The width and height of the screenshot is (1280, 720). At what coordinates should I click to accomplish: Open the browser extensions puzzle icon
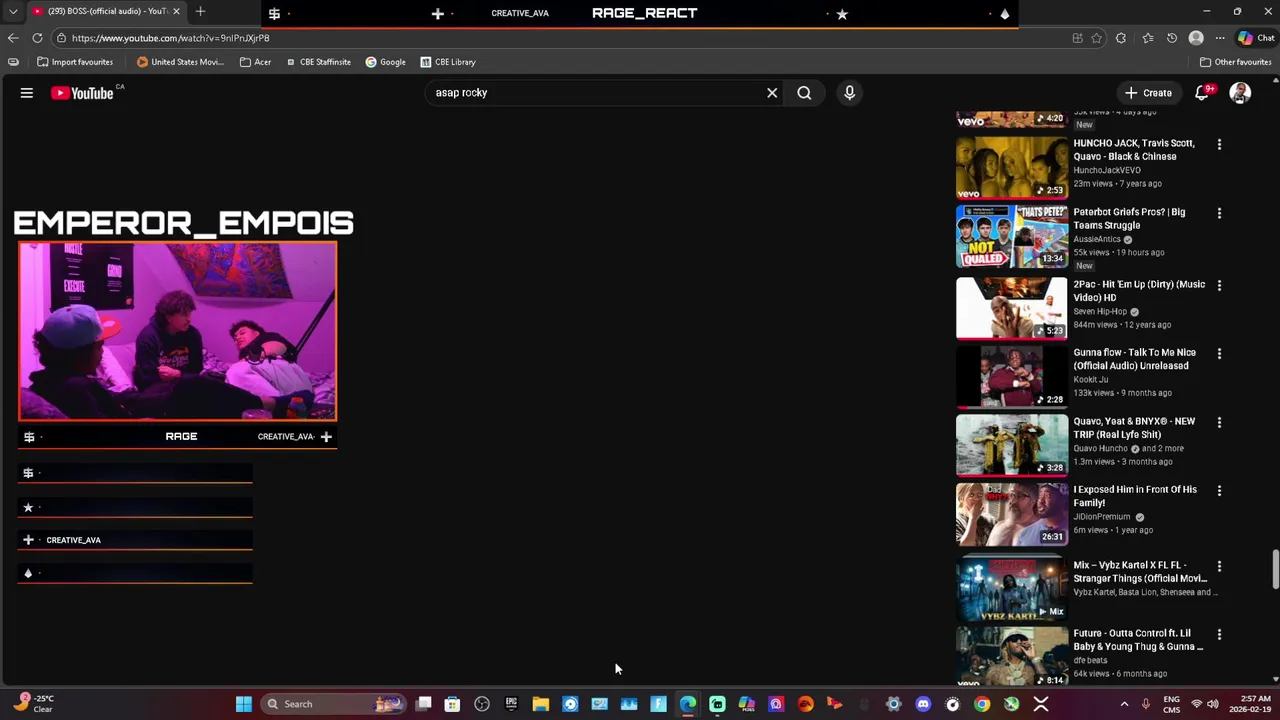[x=1121, y=38]
